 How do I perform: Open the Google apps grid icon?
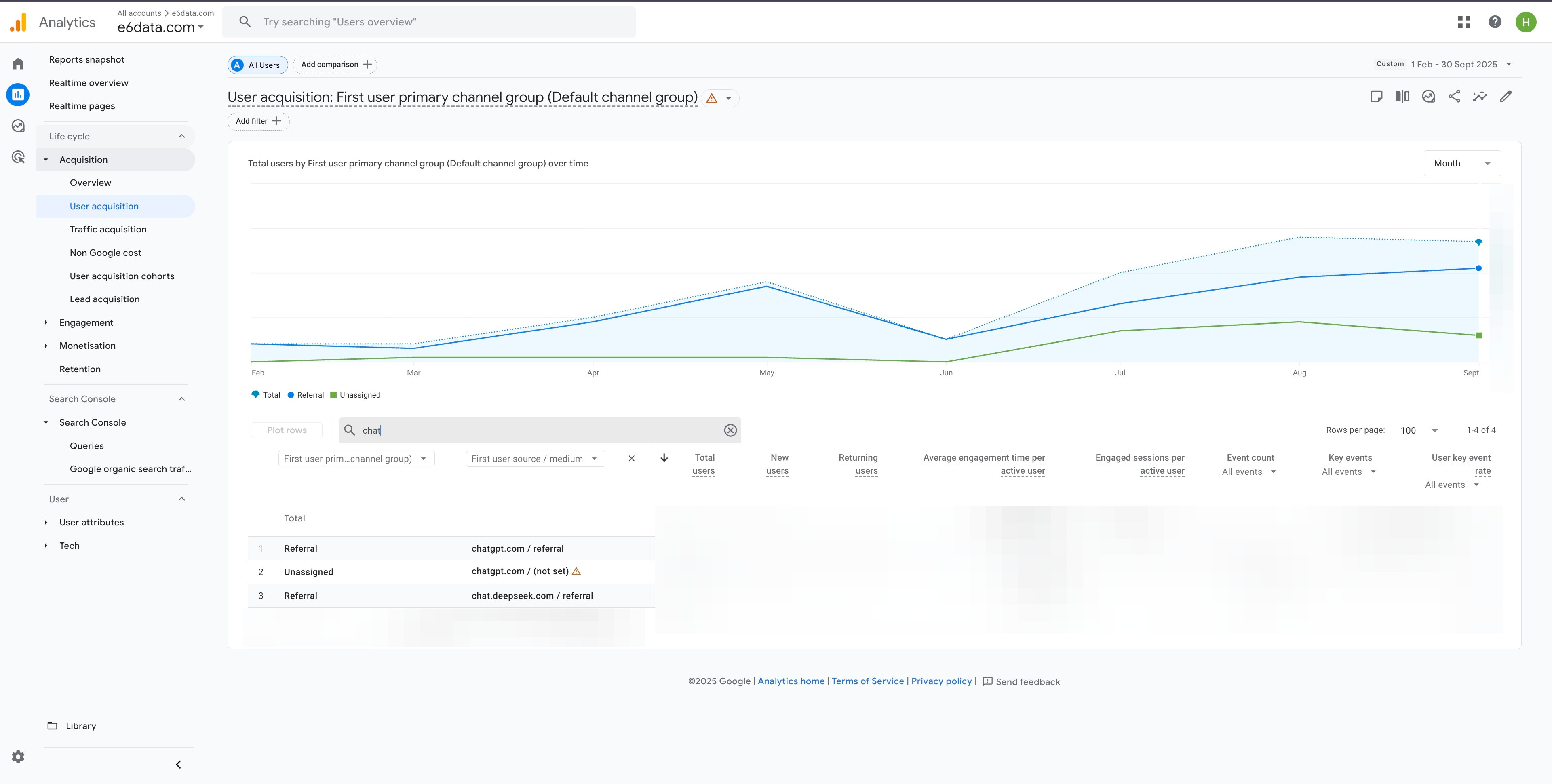tap(1464, 22)
